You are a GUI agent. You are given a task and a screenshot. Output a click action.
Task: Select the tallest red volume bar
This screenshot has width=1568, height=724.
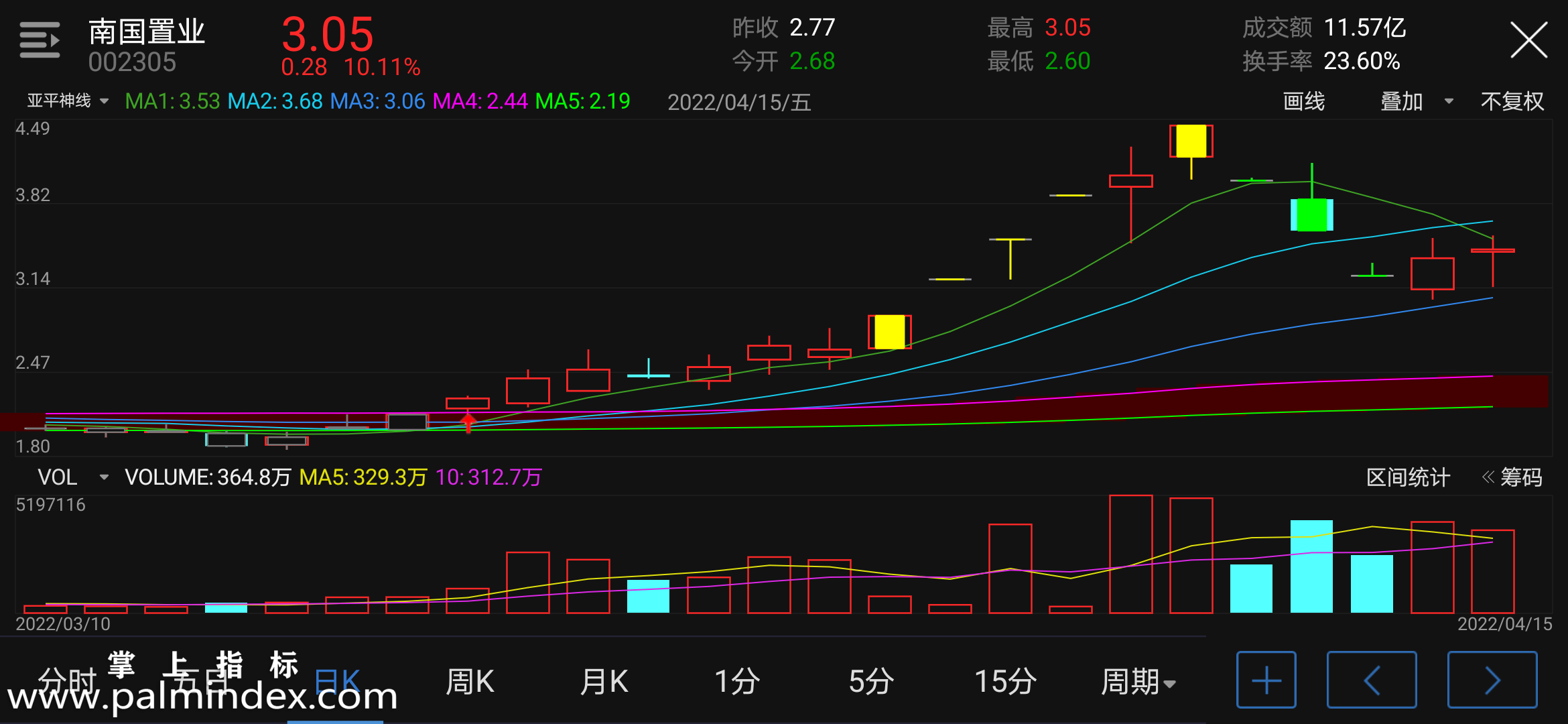tap(1130, 554)
